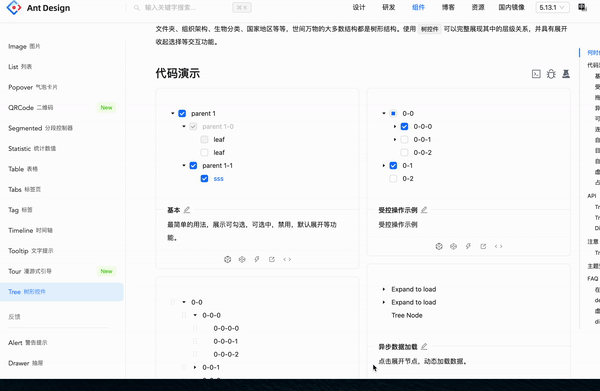Toggle the sss checkbox

(204, 179)
